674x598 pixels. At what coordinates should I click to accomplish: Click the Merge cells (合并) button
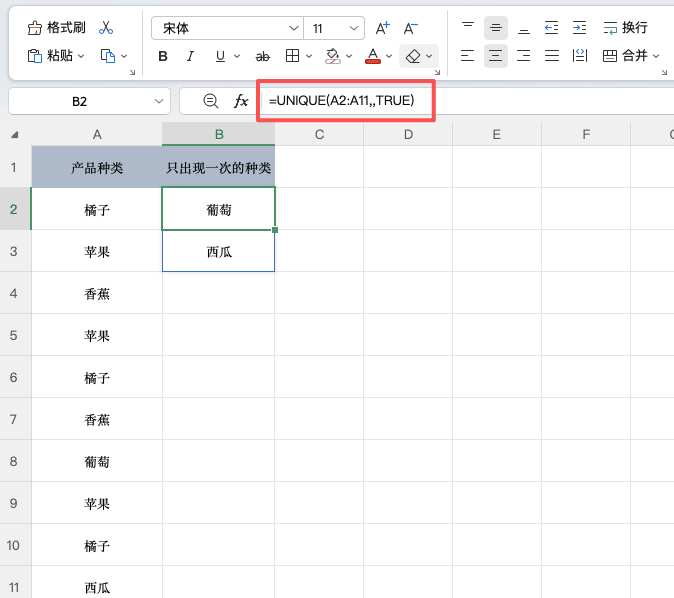[625, 56]
